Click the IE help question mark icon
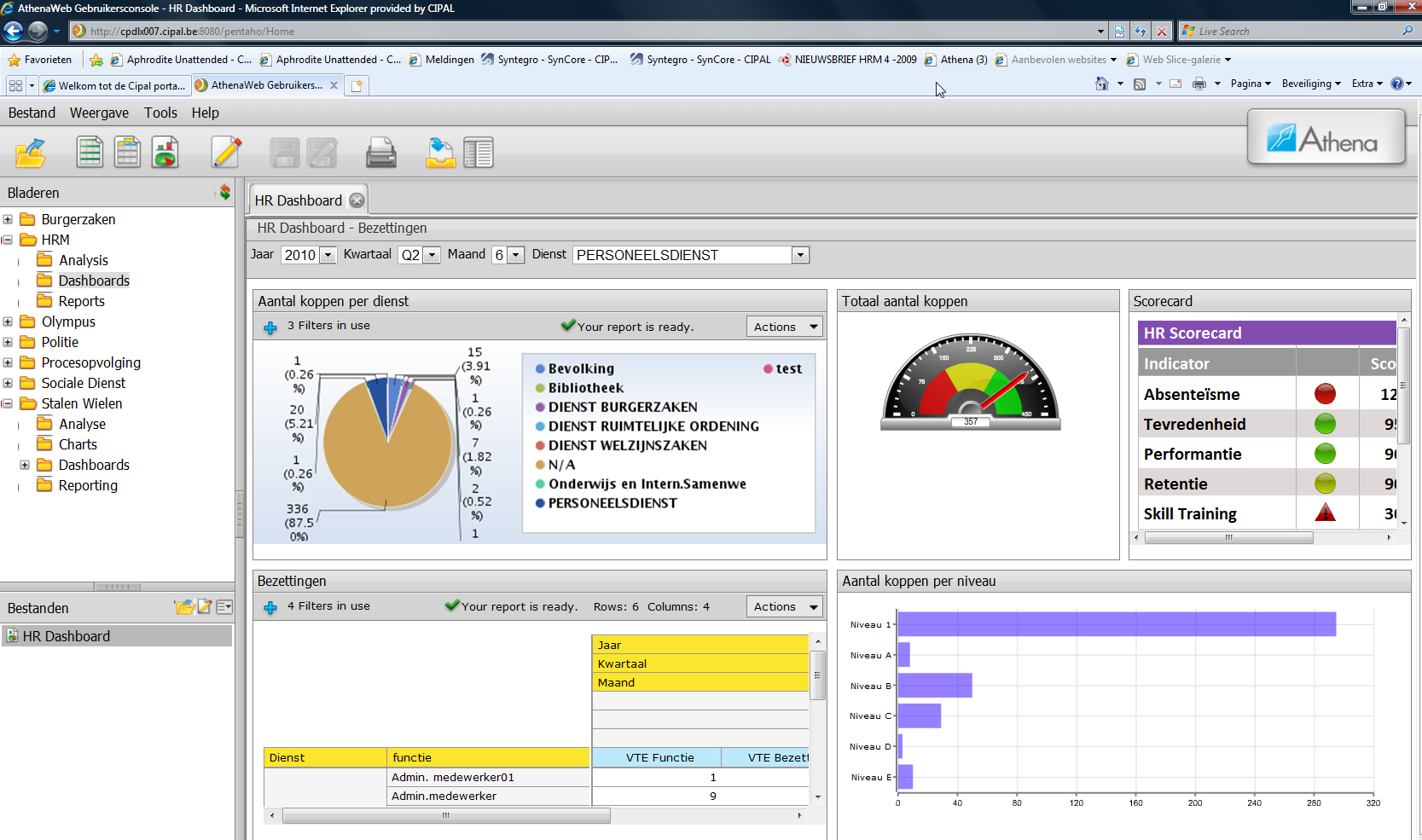Screen dimensions: 1422x840 pyautogui.click(x=1397, y=84)
